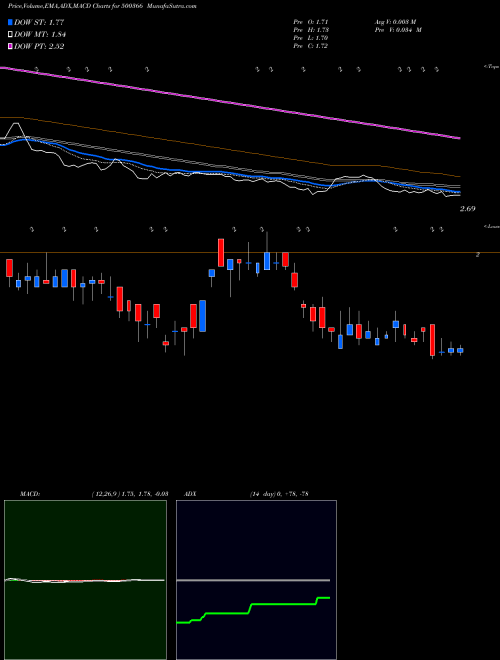Click the 'Pre C: 1.72' value

[311, 46]
